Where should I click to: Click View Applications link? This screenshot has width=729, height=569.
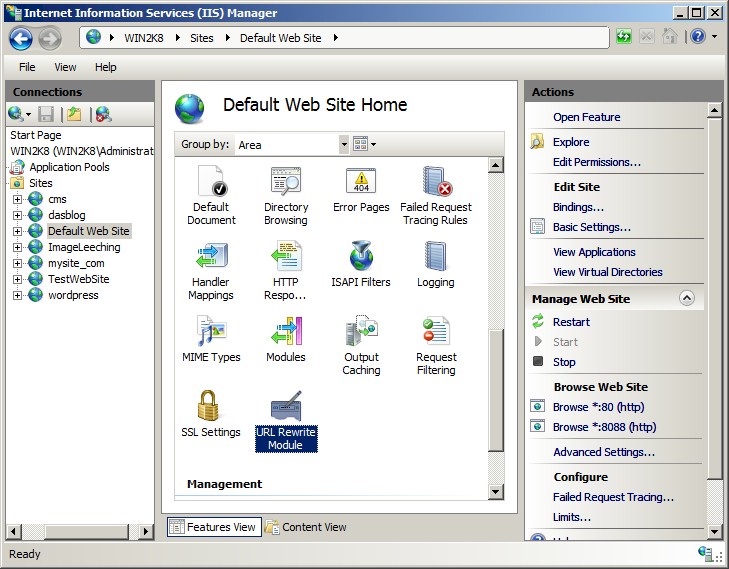(x=594, y=252)
